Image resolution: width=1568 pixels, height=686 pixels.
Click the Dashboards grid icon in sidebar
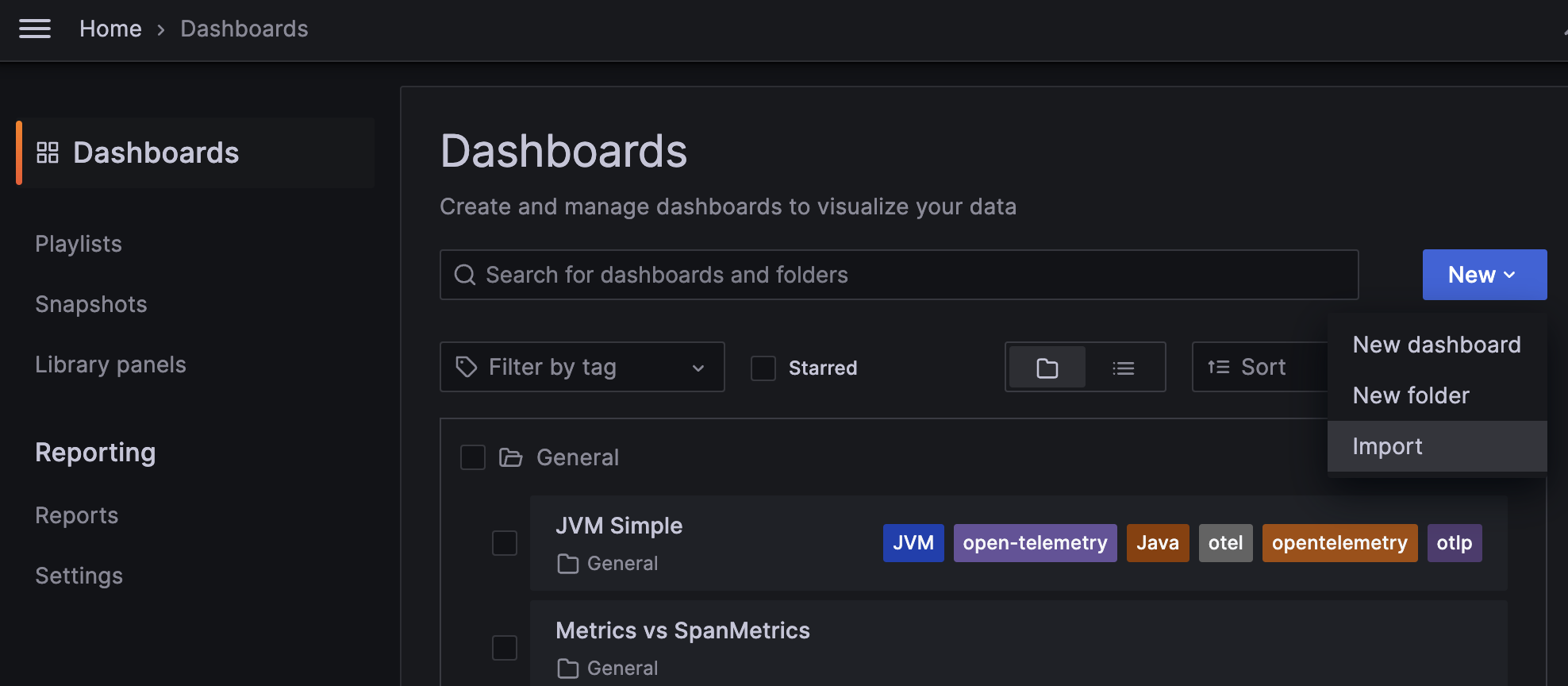pos(48,152)
